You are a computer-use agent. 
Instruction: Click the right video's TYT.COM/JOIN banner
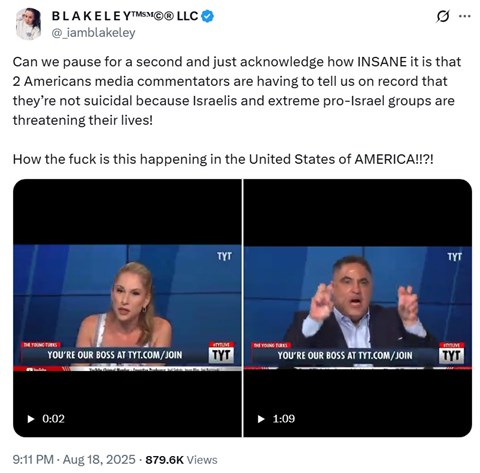[x=345, y=355]
